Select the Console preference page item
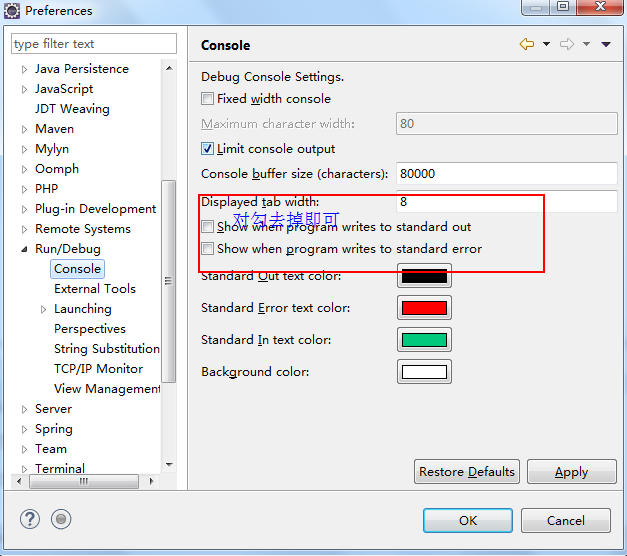Viewport: 627px width, 556px height. point(77,269)
